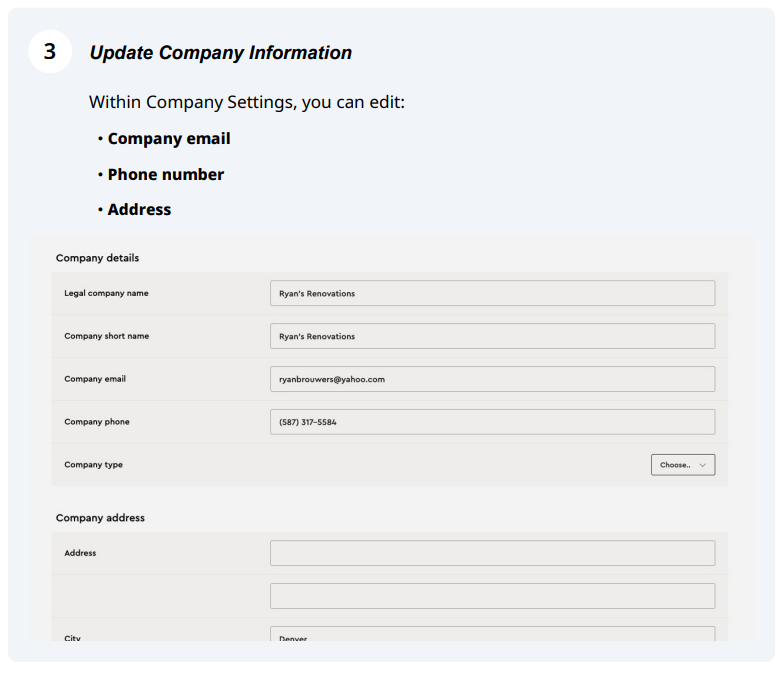Click the City row label
Screen dimensions: 784x673
click(72, 637)
